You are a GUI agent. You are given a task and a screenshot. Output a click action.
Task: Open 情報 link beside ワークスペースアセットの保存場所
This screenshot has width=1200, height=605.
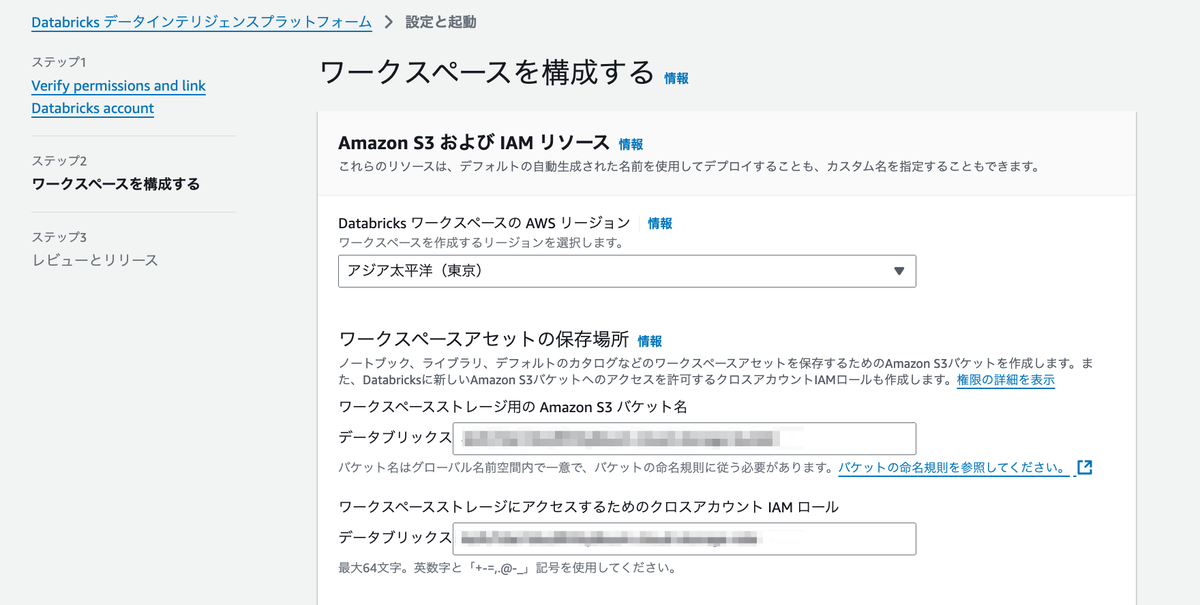pos(650,341)
